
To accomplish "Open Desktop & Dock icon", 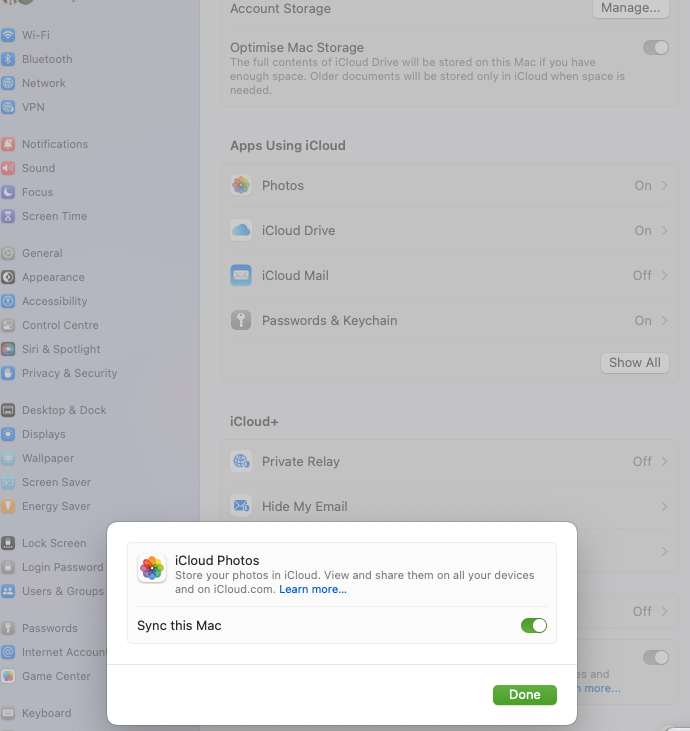I will (x=8, y=410).
